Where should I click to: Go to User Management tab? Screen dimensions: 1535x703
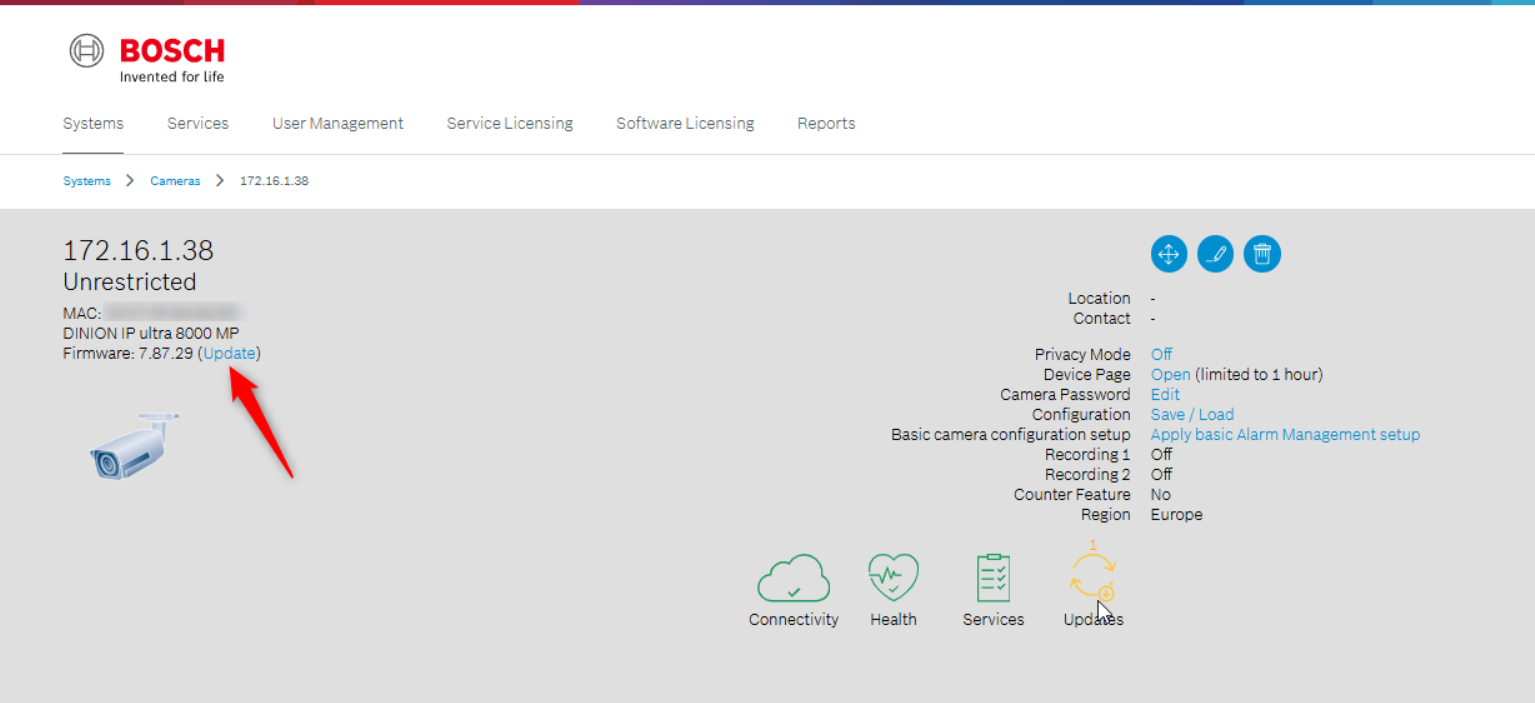tap(338, 124)
